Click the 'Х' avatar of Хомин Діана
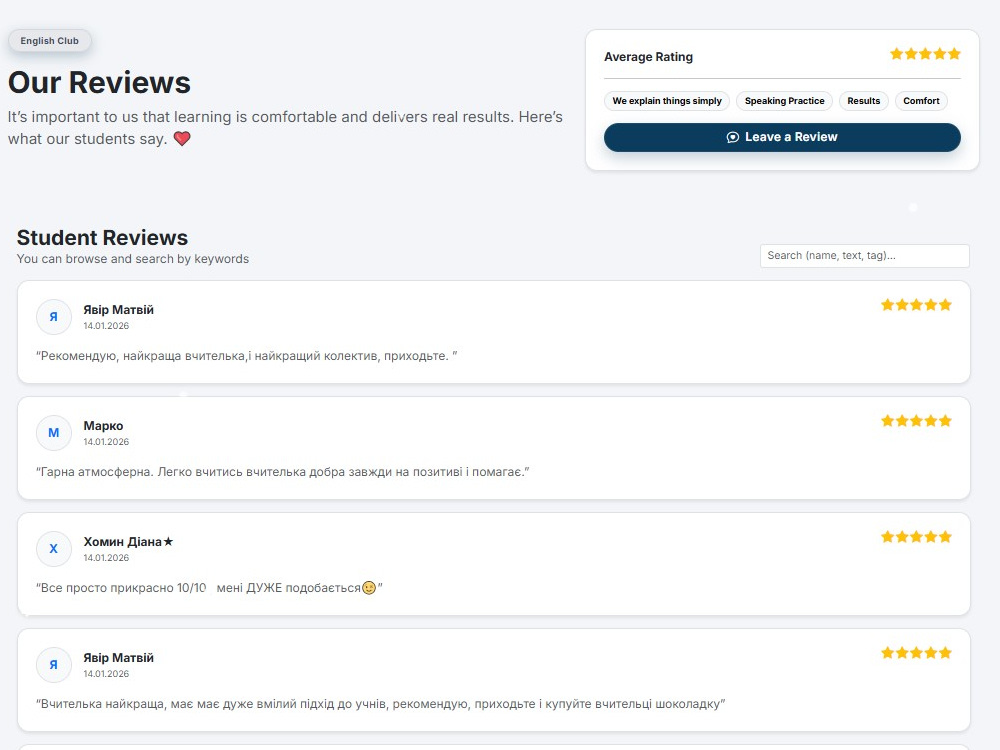1000x750 pixels. click(54, 549)
